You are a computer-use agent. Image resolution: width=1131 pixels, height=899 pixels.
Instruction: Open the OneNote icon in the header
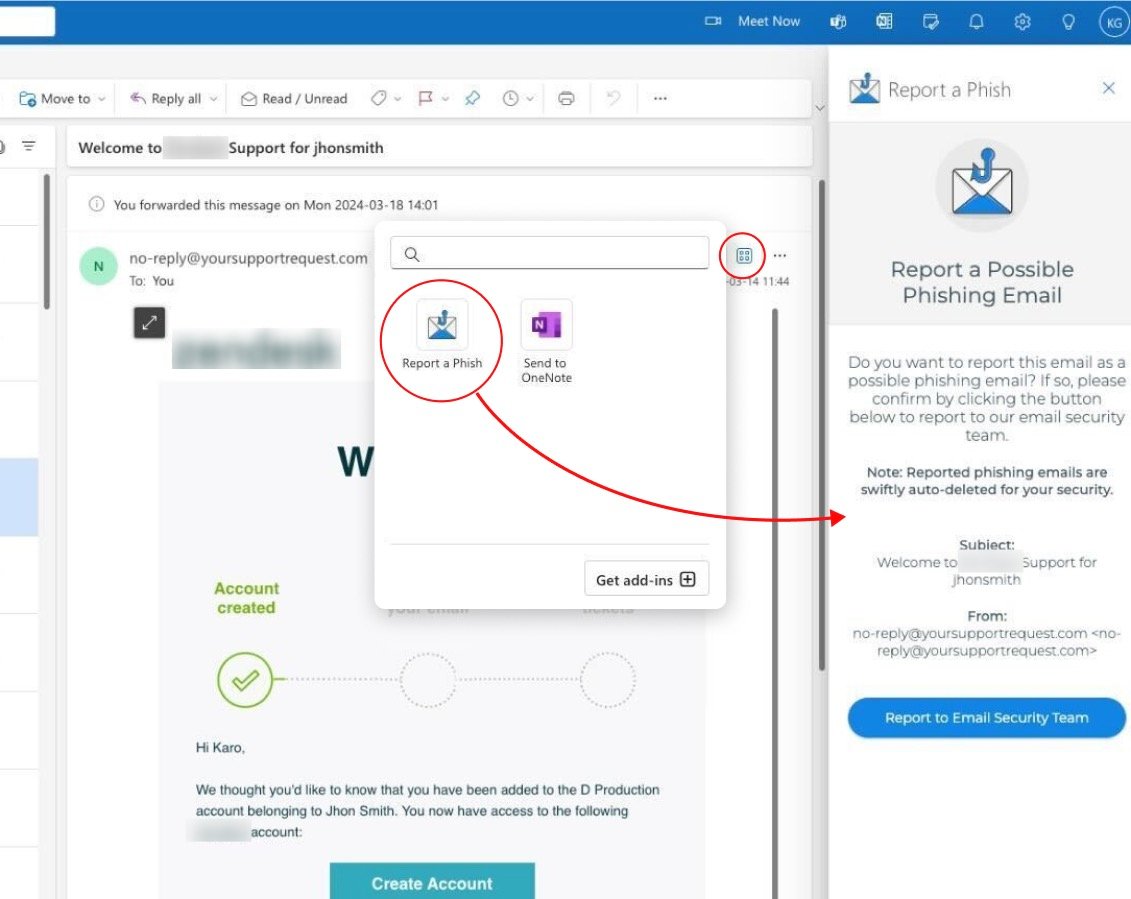[884, 21]
